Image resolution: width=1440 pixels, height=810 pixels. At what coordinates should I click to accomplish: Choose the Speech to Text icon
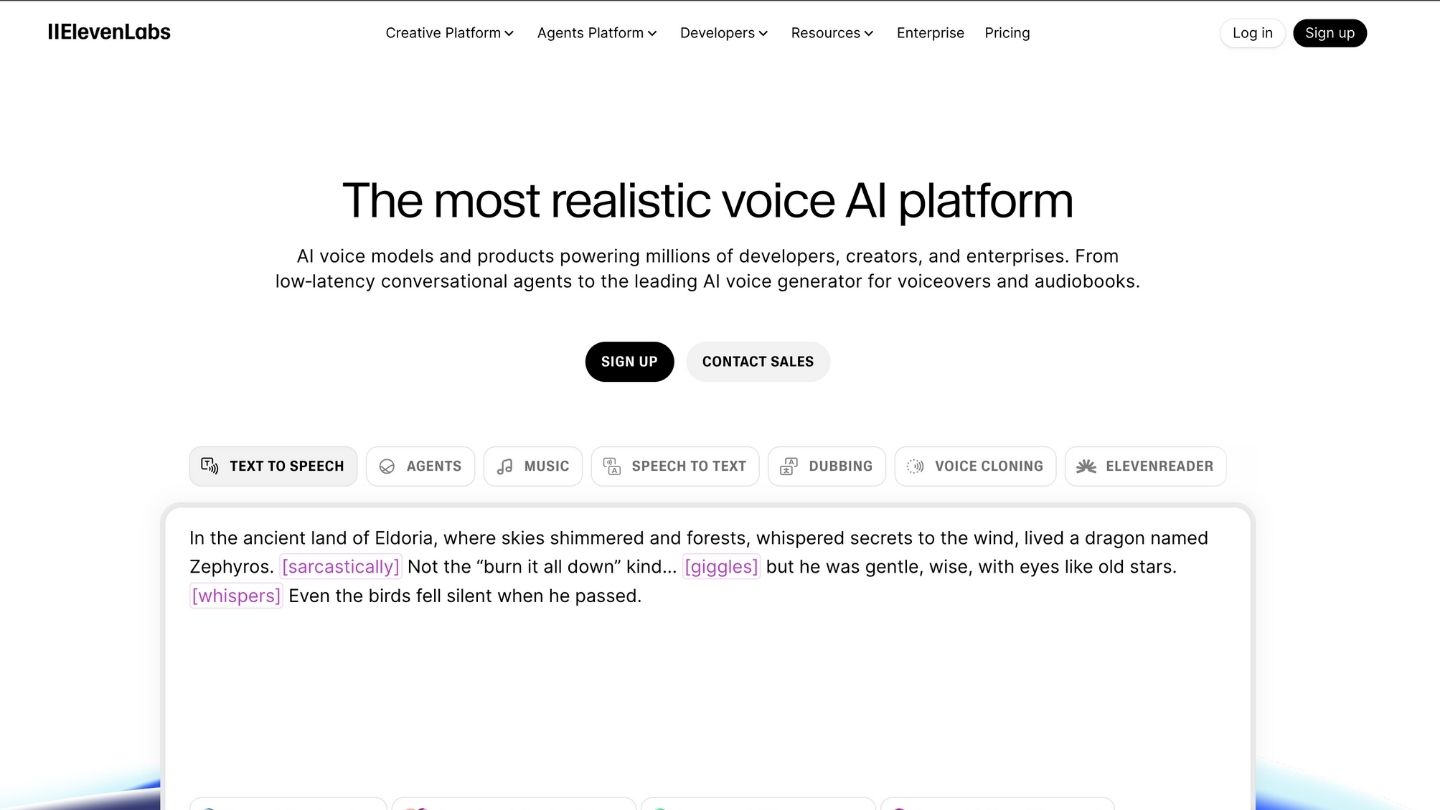click(612, 466)
